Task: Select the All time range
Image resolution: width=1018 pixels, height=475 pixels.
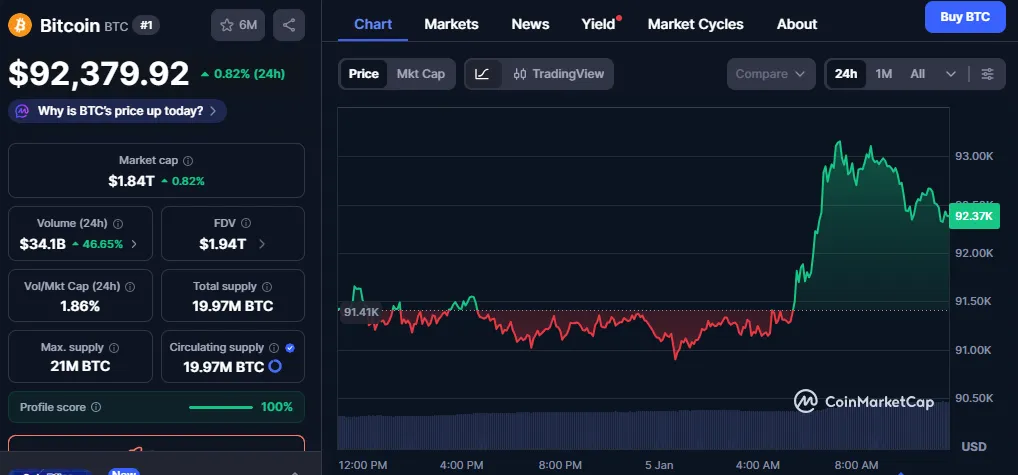Action: click(917, 74)
